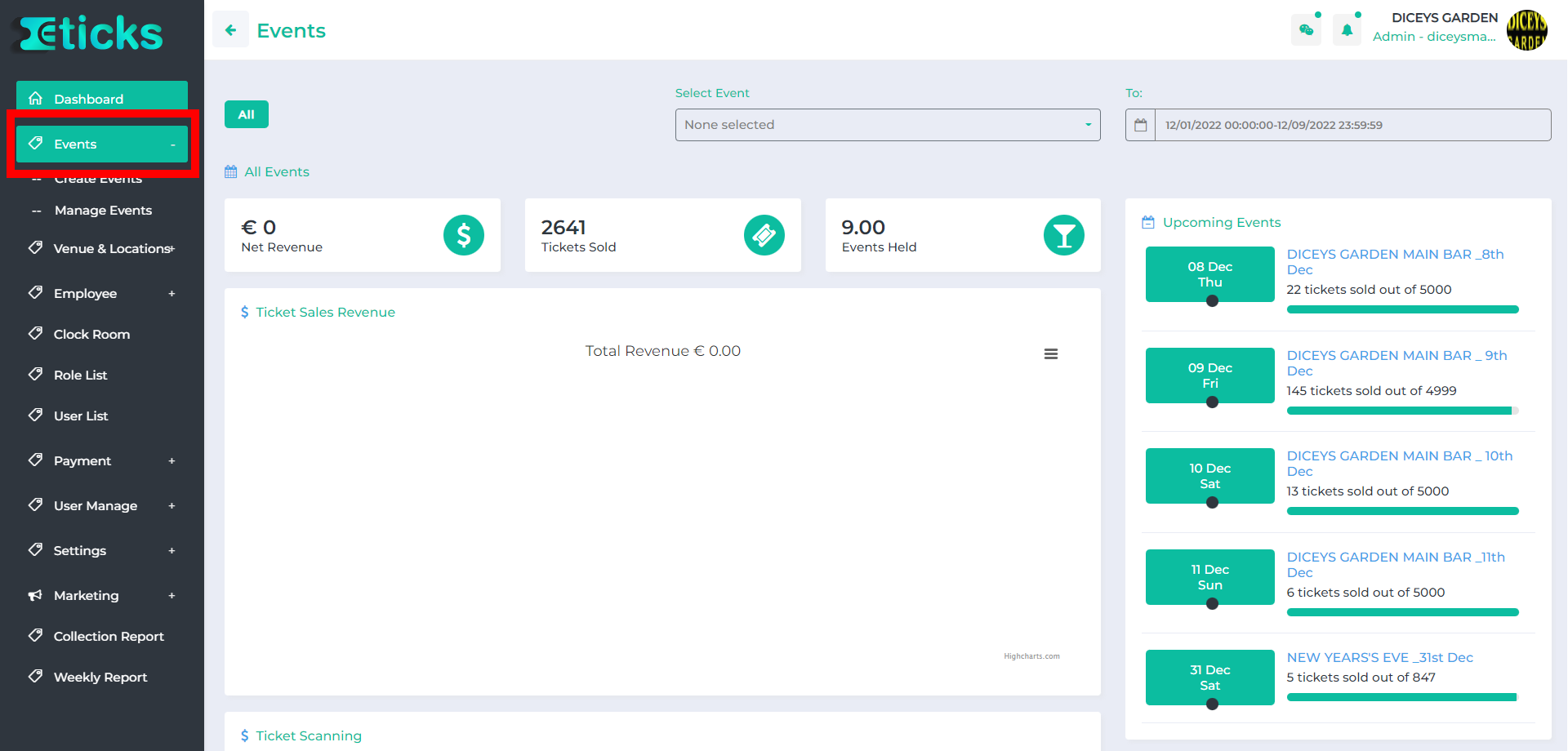Open Collection Report page
The width and height of the screenshot is (1568, 751).
click(109, 636)
